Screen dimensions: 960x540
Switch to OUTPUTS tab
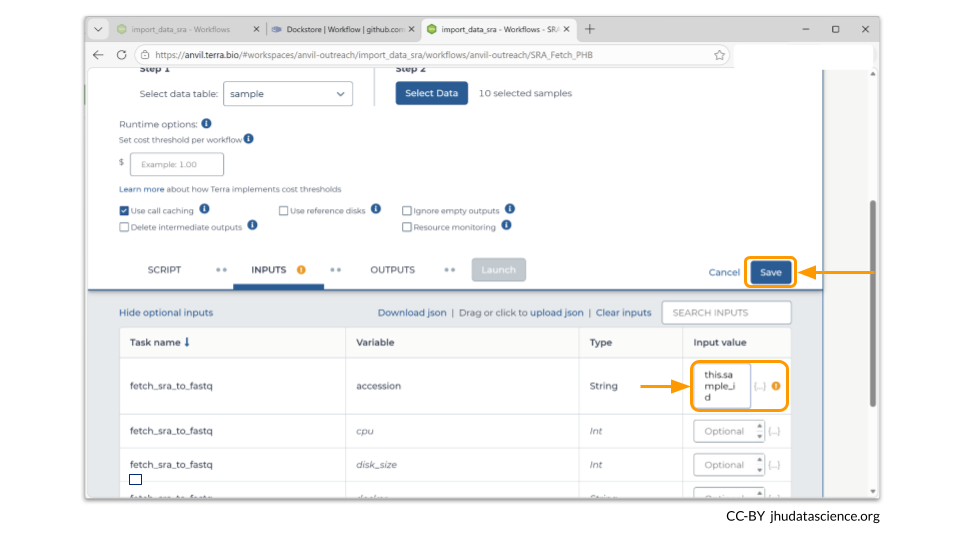click(392, 270)
